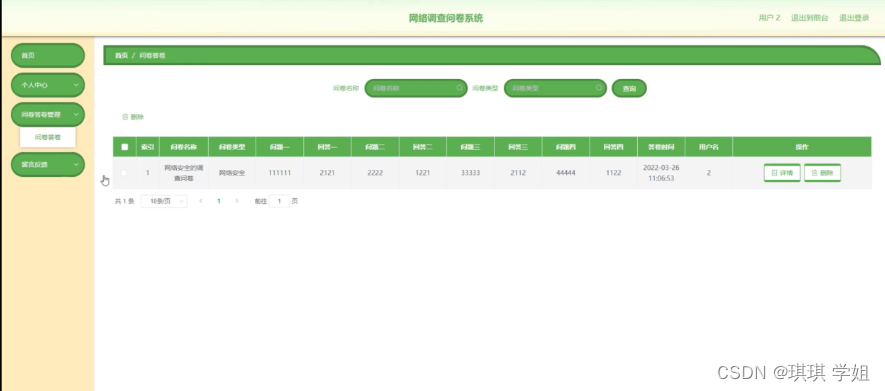
Task: Click the cell value 111111
Action: 279,173
